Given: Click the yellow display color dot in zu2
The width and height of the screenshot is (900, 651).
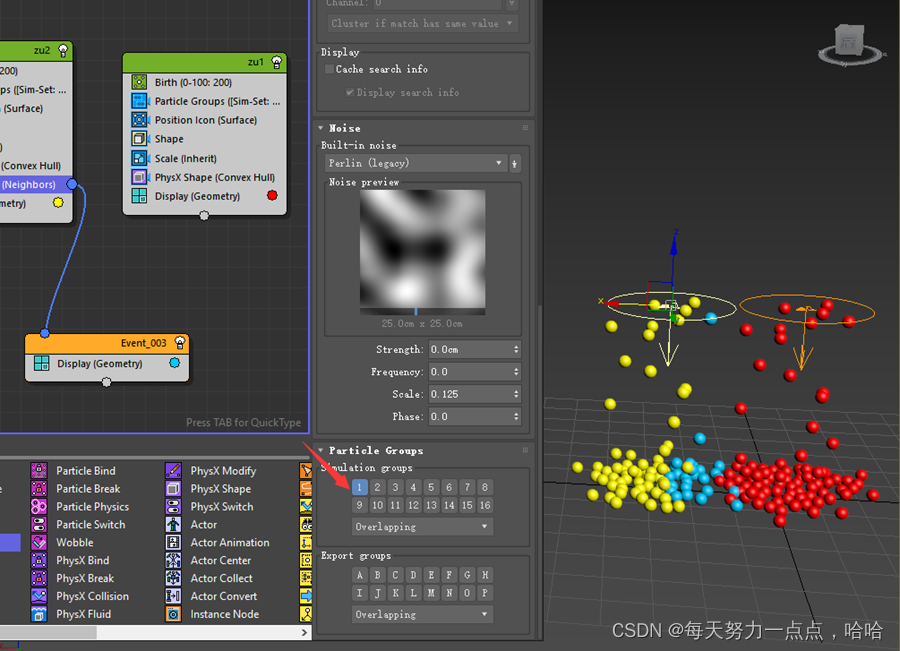Looking at the screenshot, I should coord(58,203).
